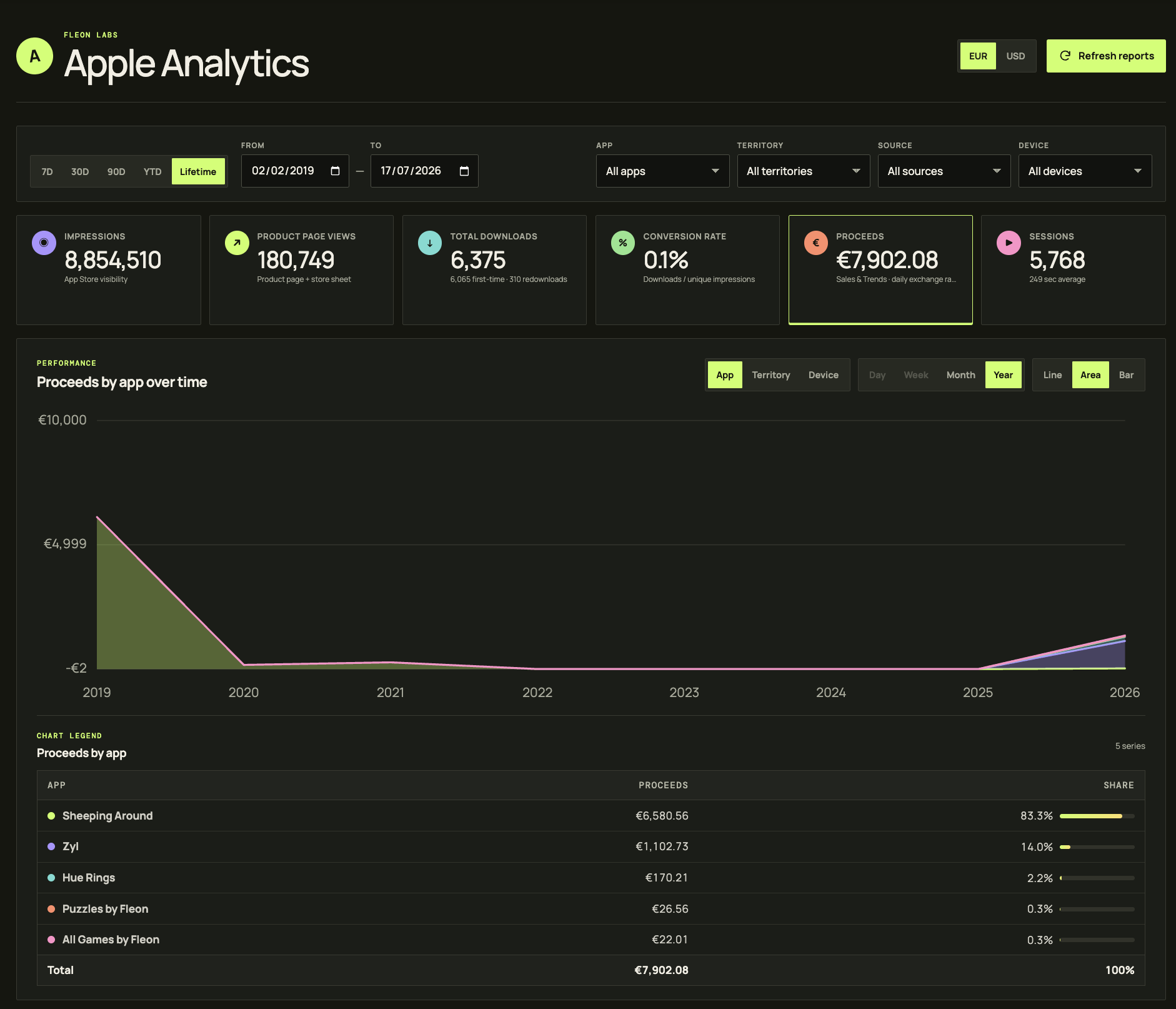Click the Hue Rings 2.2% share bar
The height and width of the screenshot is (1009, 1176).
click(x=1097, y=878)
